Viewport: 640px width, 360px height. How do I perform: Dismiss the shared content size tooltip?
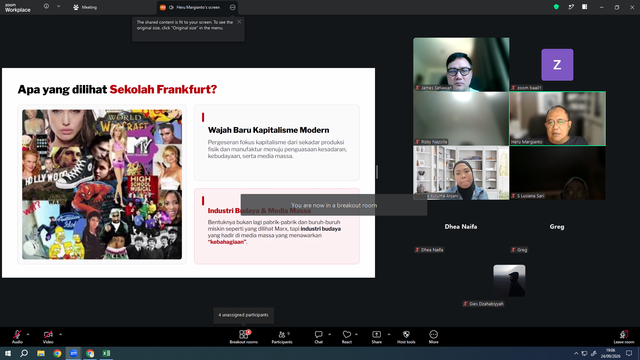239,22
